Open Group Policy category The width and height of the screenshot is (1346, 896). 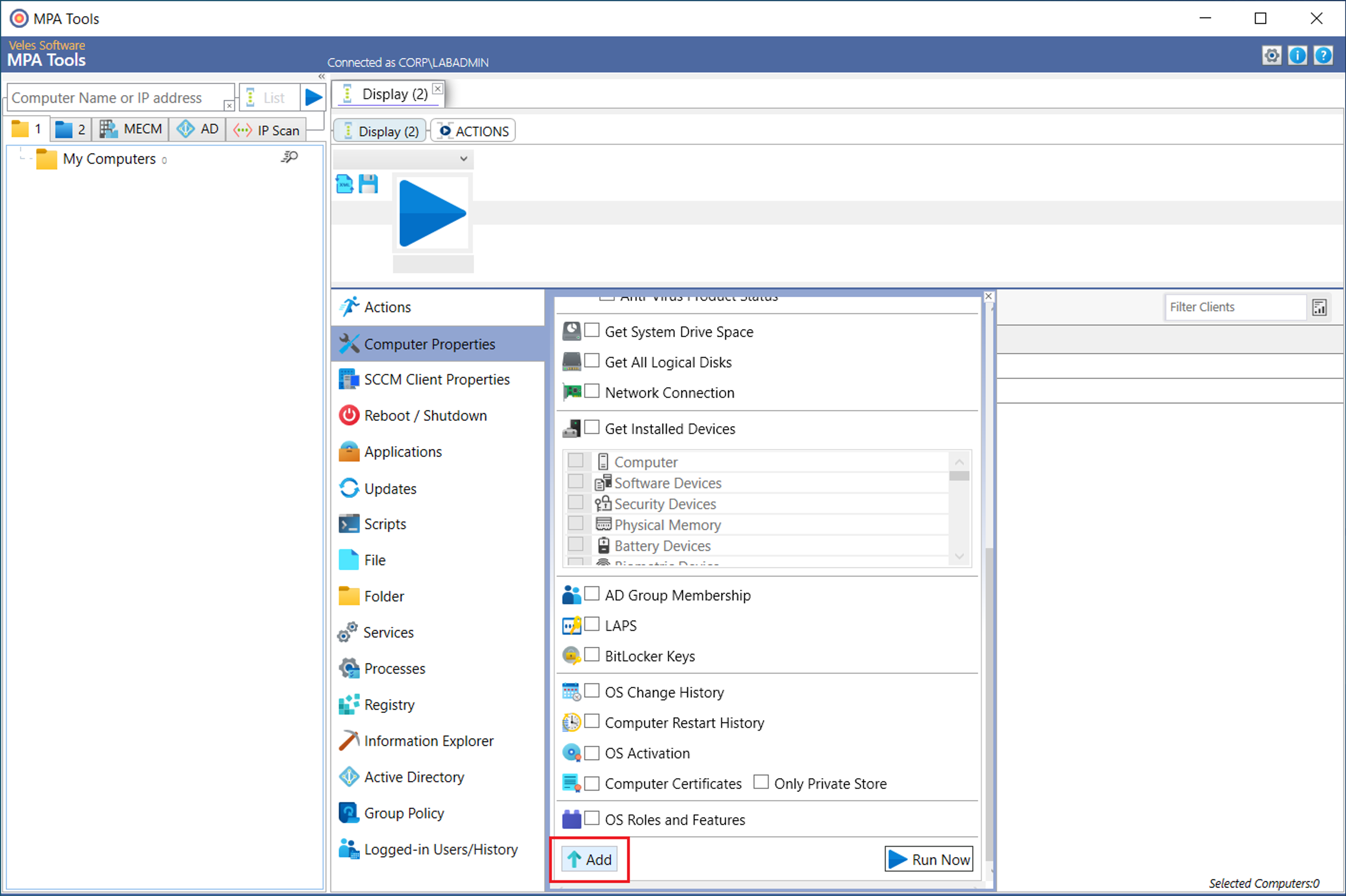coord(437,813)
